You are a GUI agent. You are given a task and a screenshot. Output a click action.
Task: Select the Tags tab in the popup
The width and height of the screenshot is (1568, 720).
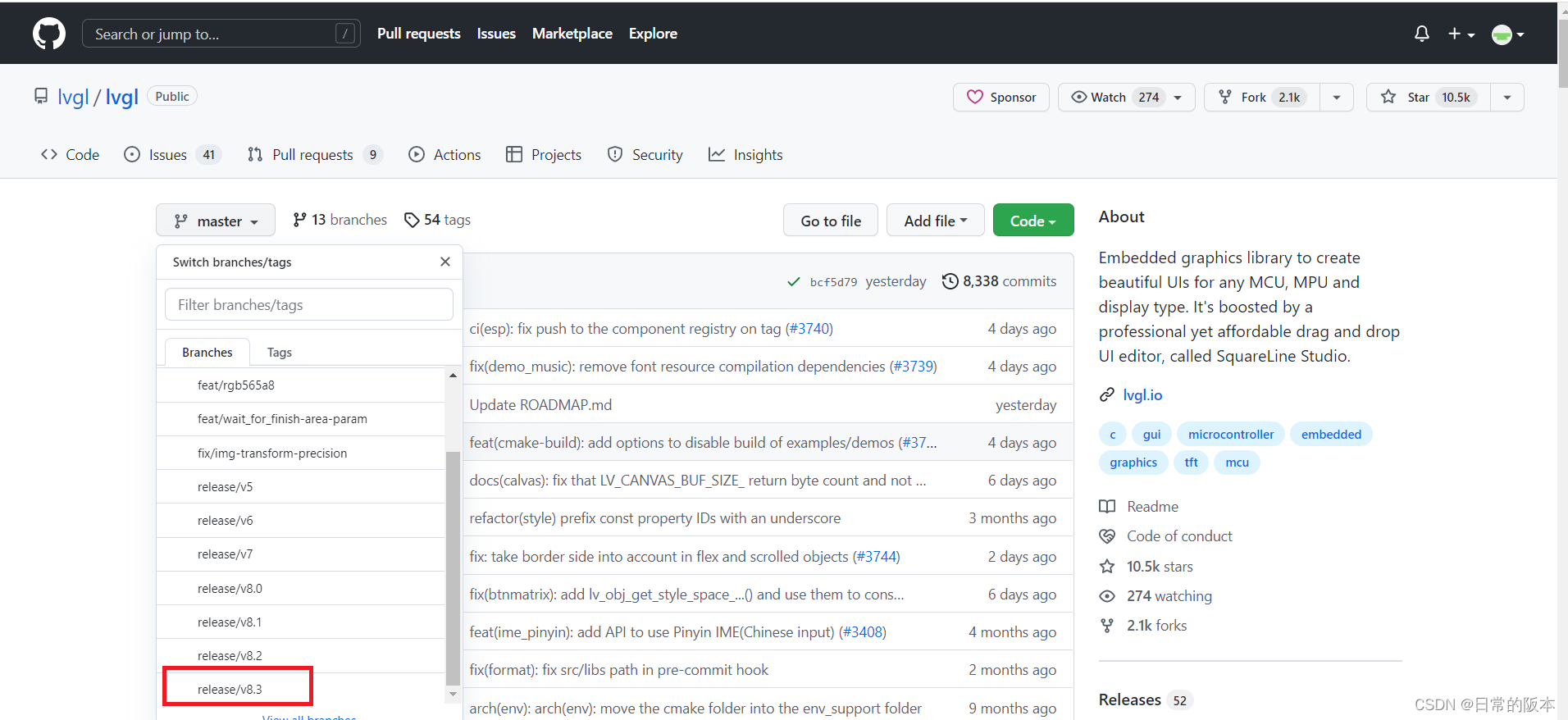point(280,352)
